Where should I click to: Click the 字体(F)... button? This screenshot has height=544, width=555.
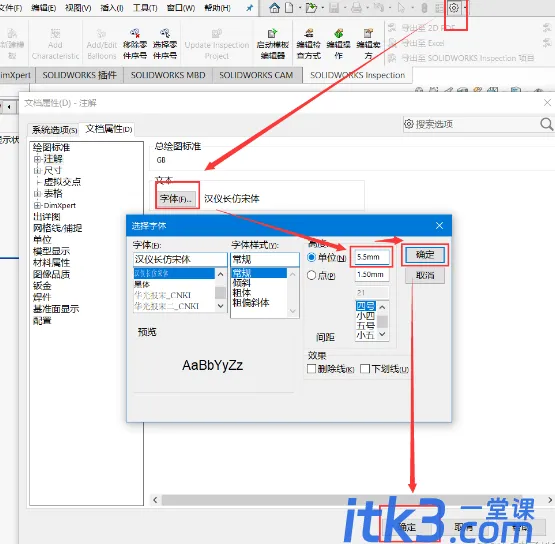(x=176, y=199)
